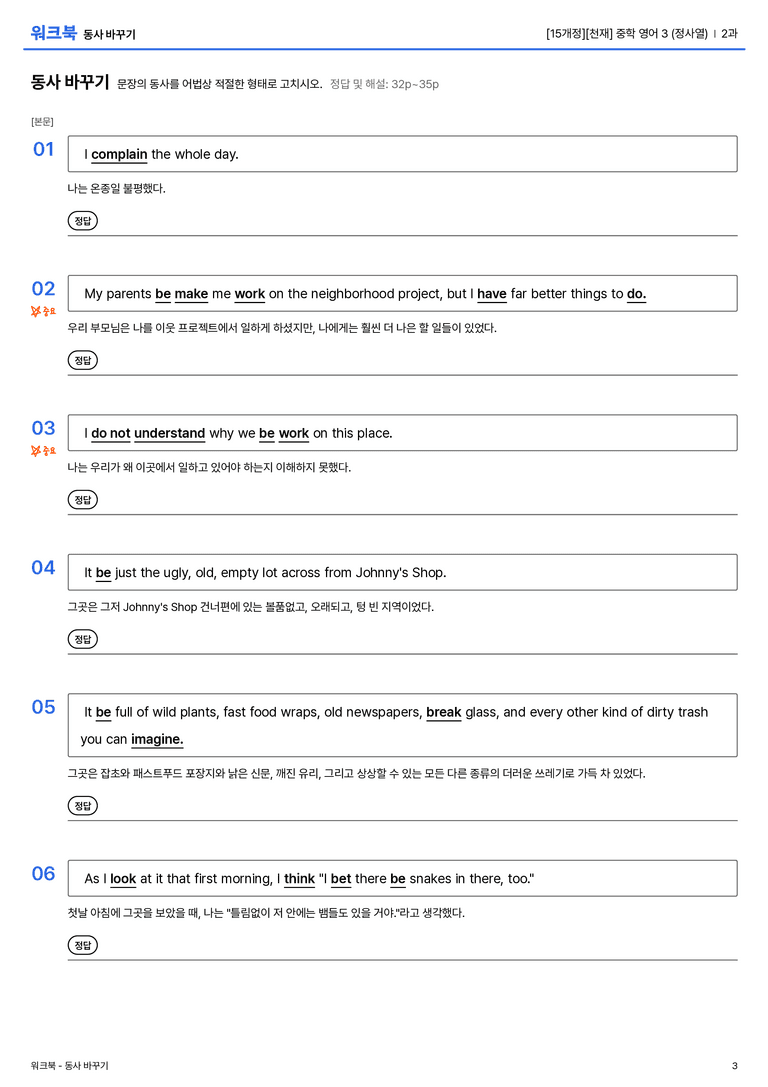Click the 정답 badge under question 03
Screen dimensions: 768x1087
[82, 499]
